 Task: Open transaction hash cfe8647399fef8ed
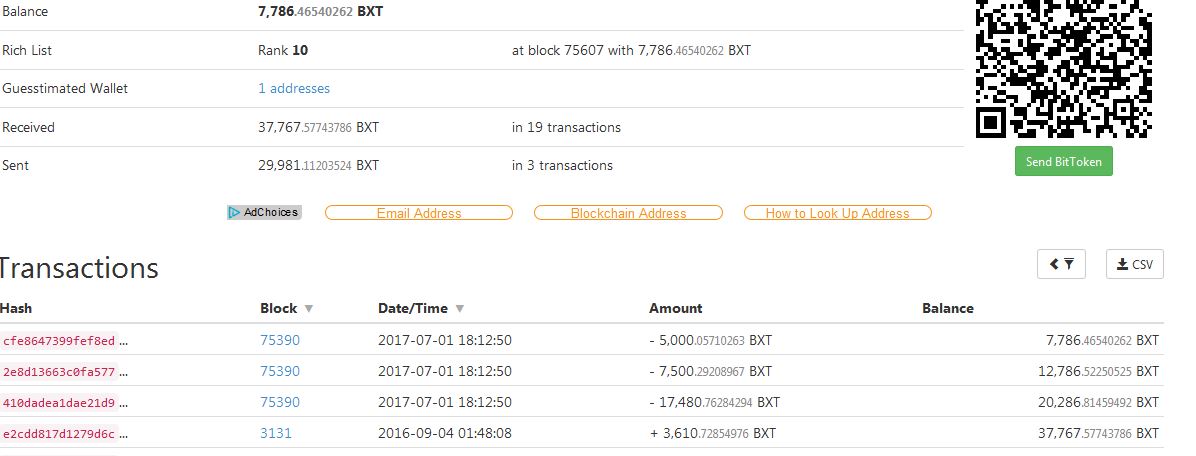(59, 341)
